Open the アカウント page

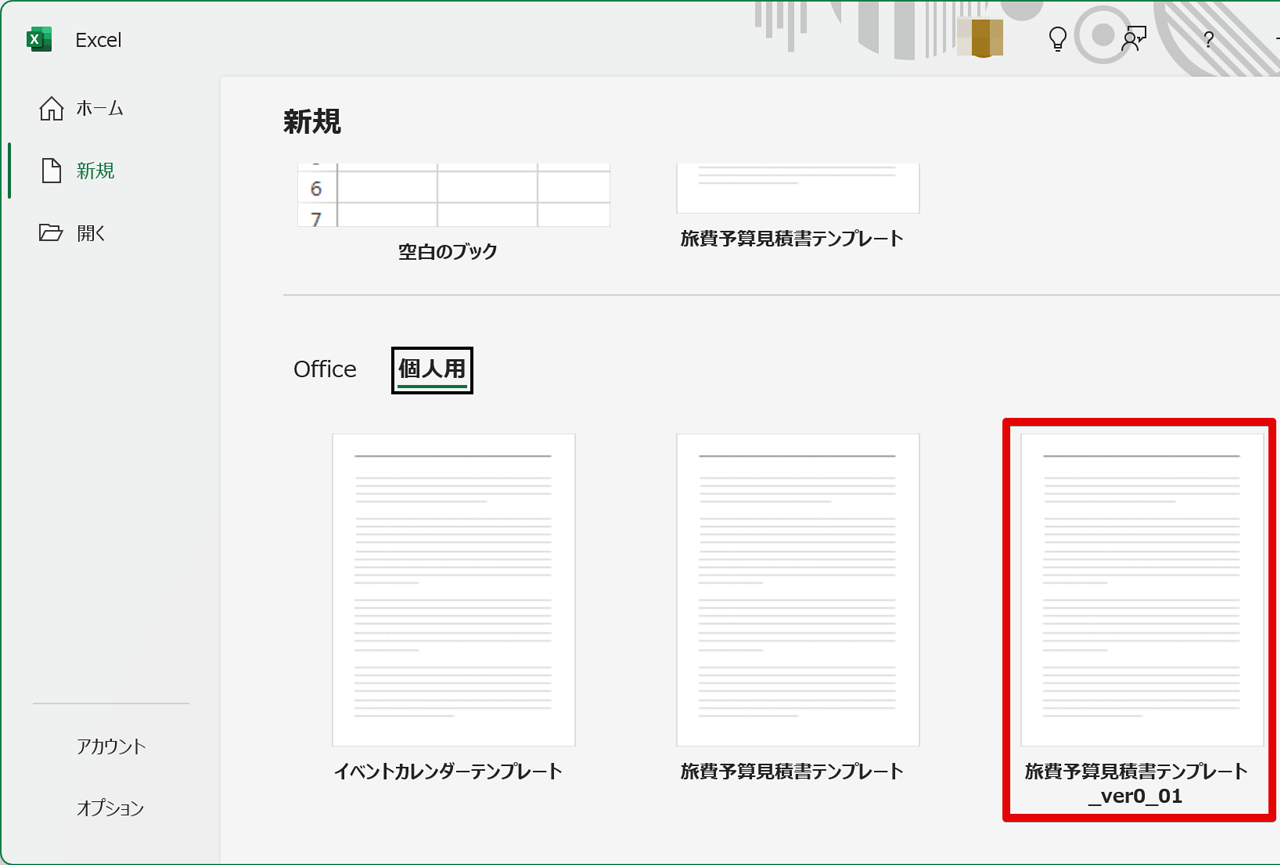(x=111, y=746)
